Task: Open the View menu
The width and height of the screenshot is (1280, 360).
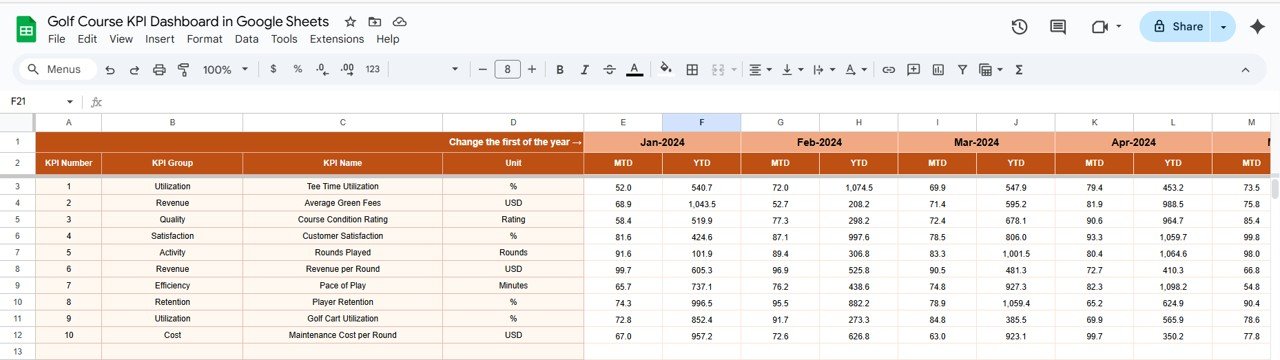Action: pyautogui.click(x=121, y=39)
